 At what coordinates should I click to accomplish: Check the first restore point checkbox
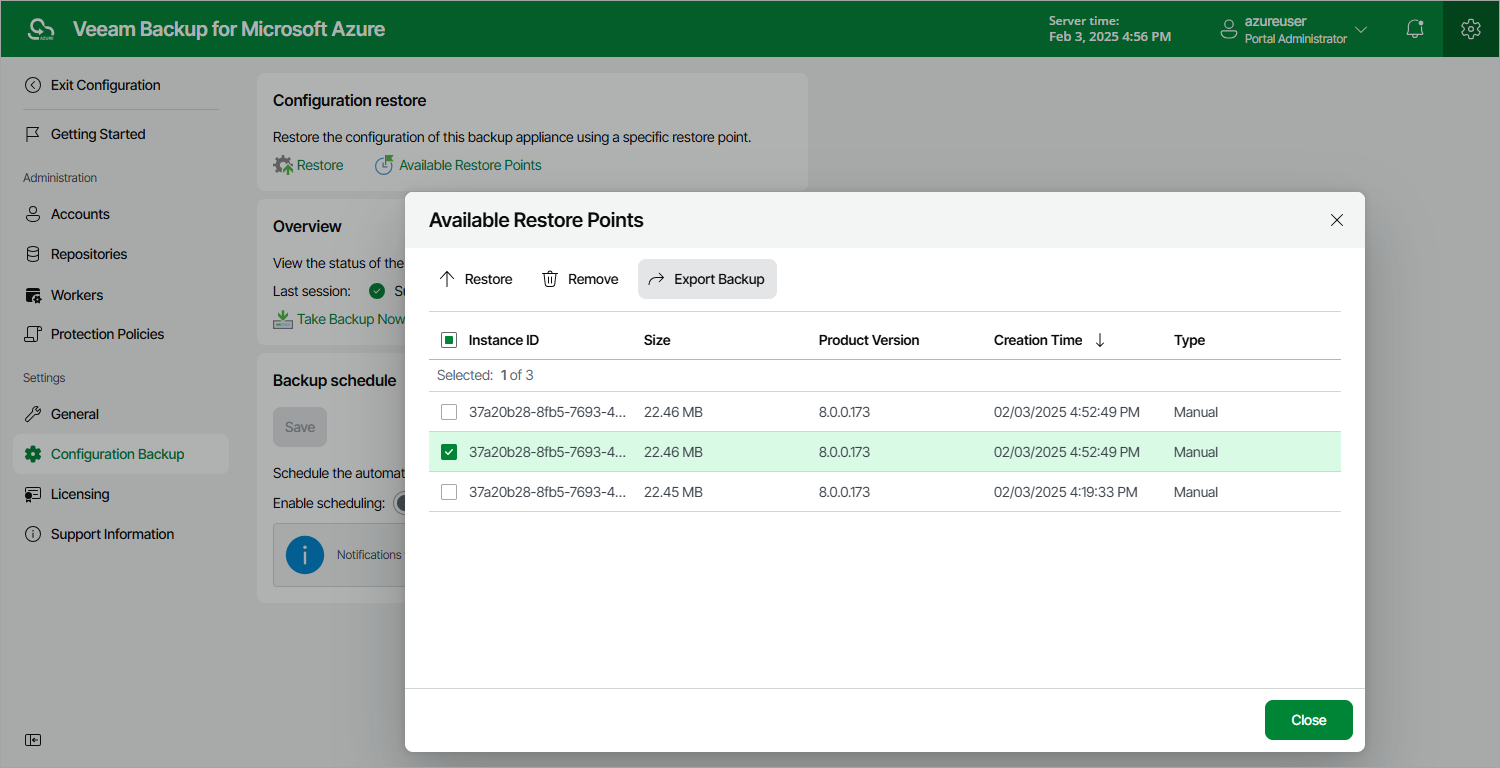[x=449, y=412]
